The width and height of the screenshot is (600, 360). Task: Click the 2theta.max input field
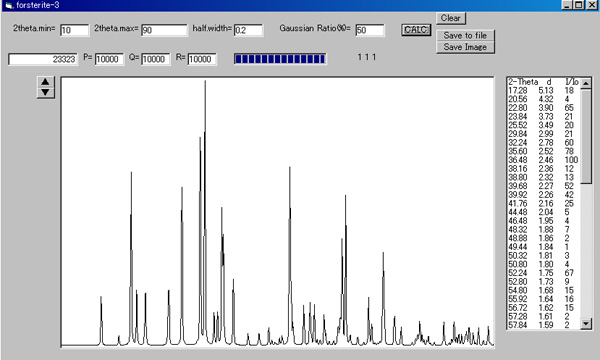(165, 30)
